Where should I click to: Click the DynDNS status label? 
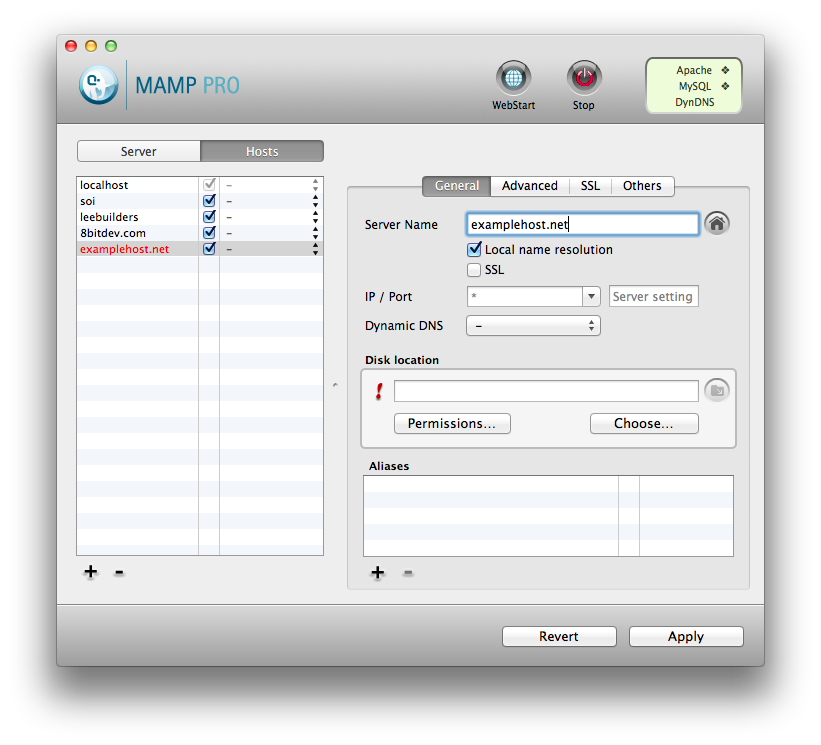click(x=694, y=102)
